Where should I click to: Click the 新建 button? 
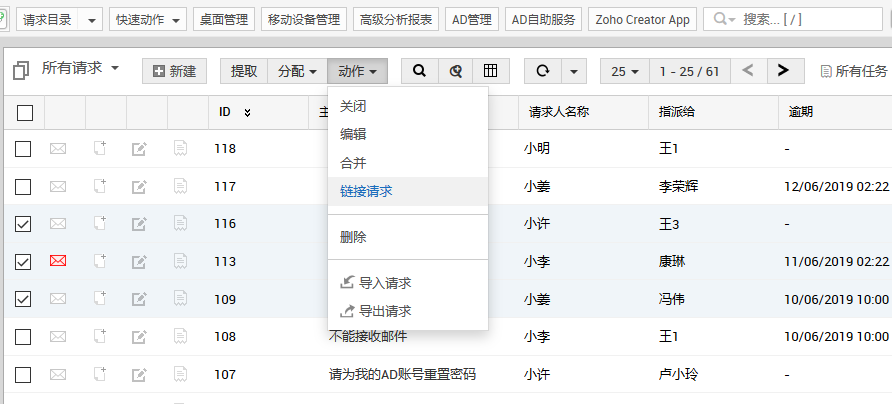click(174, 71)
